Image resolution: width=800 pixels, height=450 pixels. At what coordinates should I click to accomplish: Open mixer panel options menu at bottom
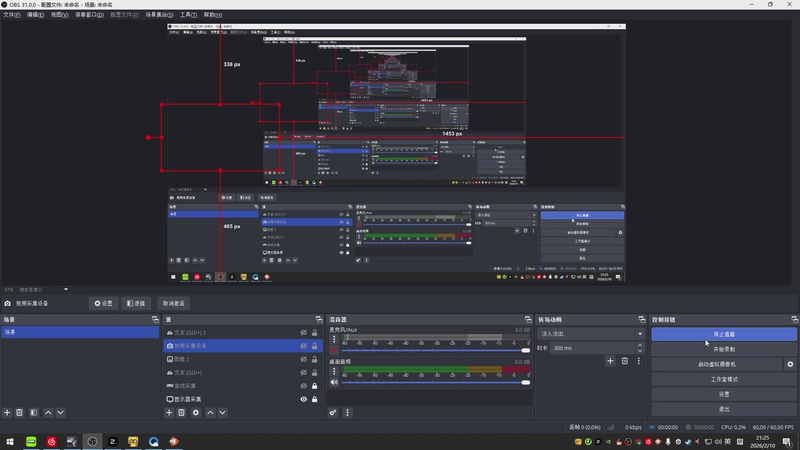(x=347, y=412)
